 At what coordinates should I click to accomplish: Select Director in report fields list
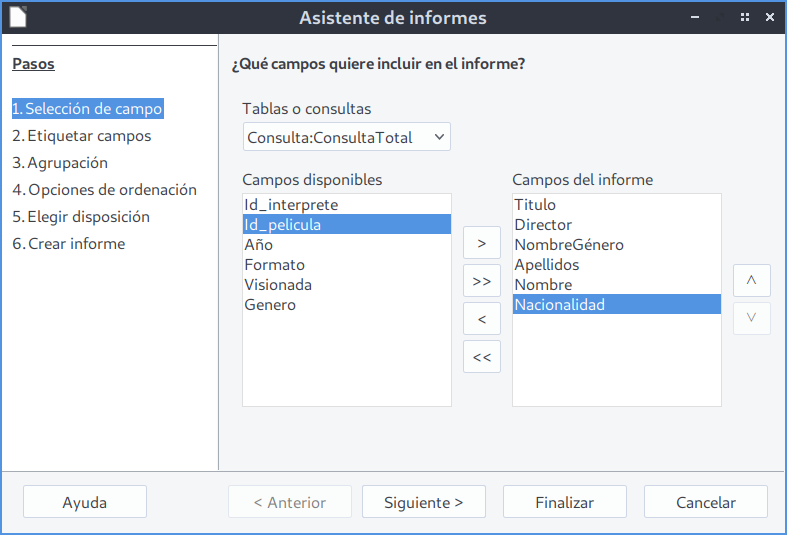click(x=543, y=225)
